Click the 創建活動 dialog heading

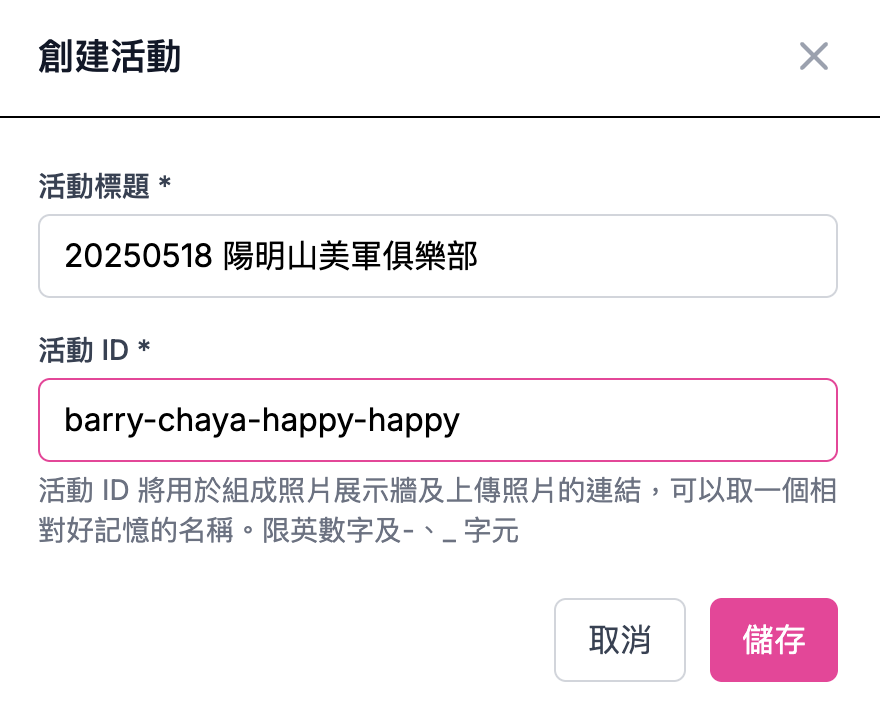coord(110,57)
